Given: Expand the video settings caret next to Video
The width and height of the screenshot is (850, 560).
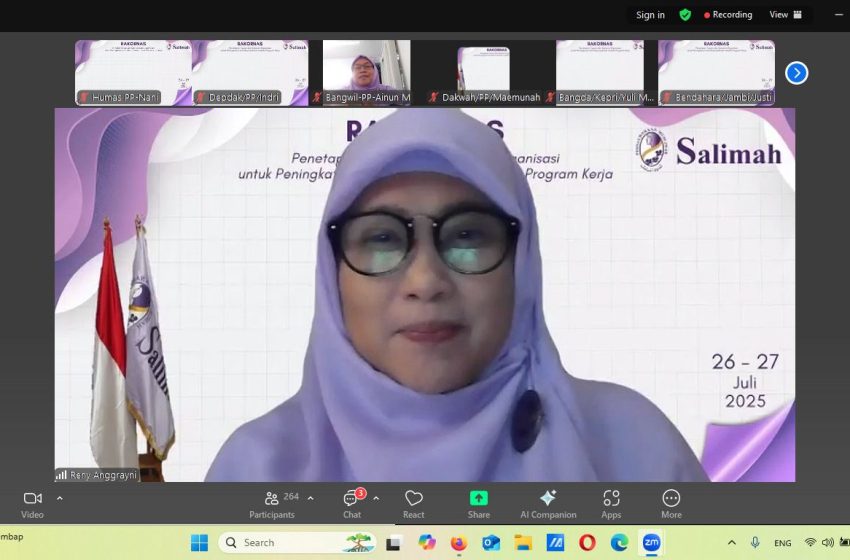Looking at the screenshot, I should coord(59,498).
